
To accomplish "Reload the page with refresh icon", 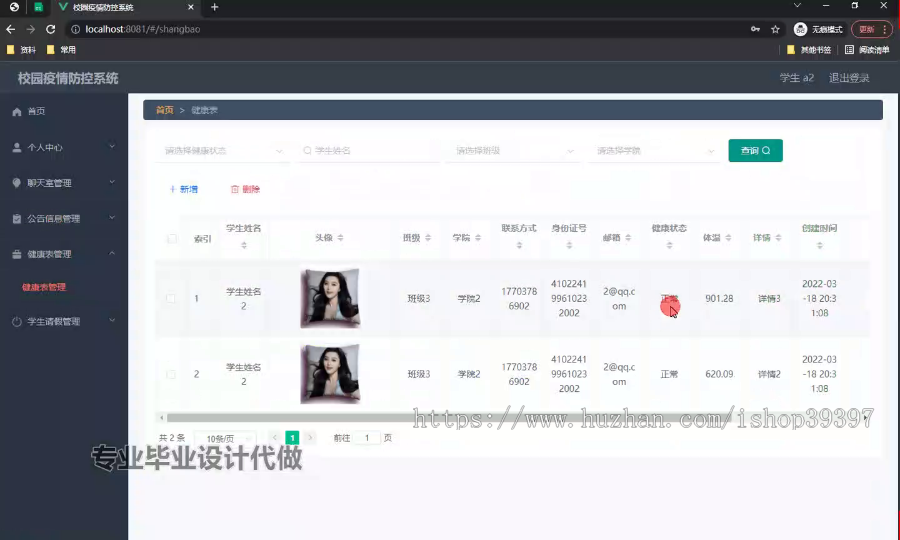I will tap(51, 29).
